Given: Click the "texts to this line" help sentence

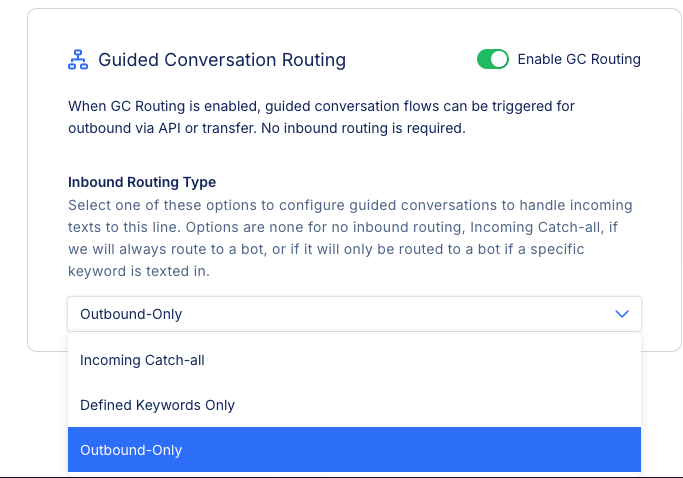Looking at the screenshot, I should (343, 227).
